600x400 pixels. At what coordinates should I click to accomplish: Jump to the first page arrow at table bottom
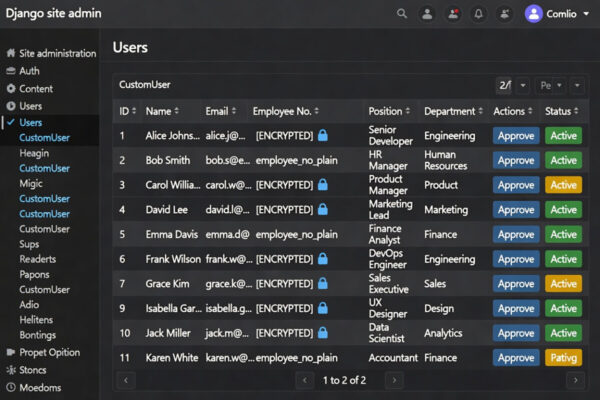pos(126,380)
